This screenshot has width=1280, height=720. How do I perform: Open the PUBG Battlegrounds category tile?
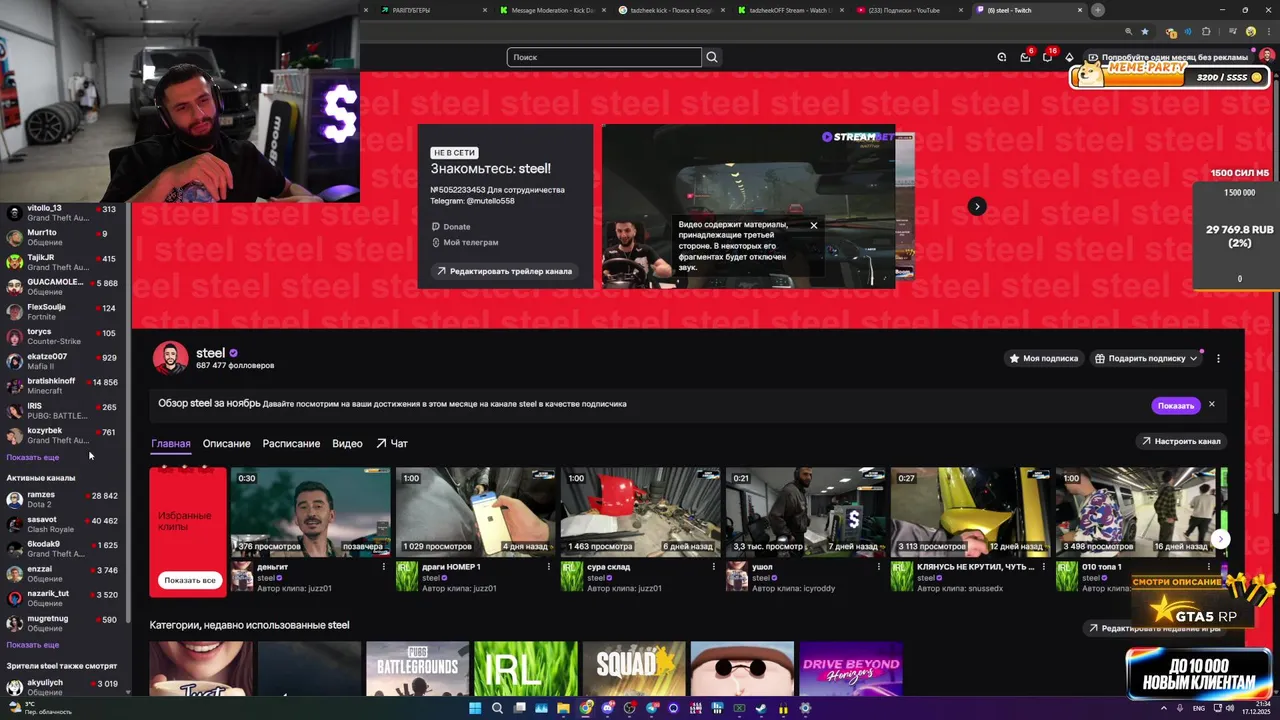pos(417,668)
